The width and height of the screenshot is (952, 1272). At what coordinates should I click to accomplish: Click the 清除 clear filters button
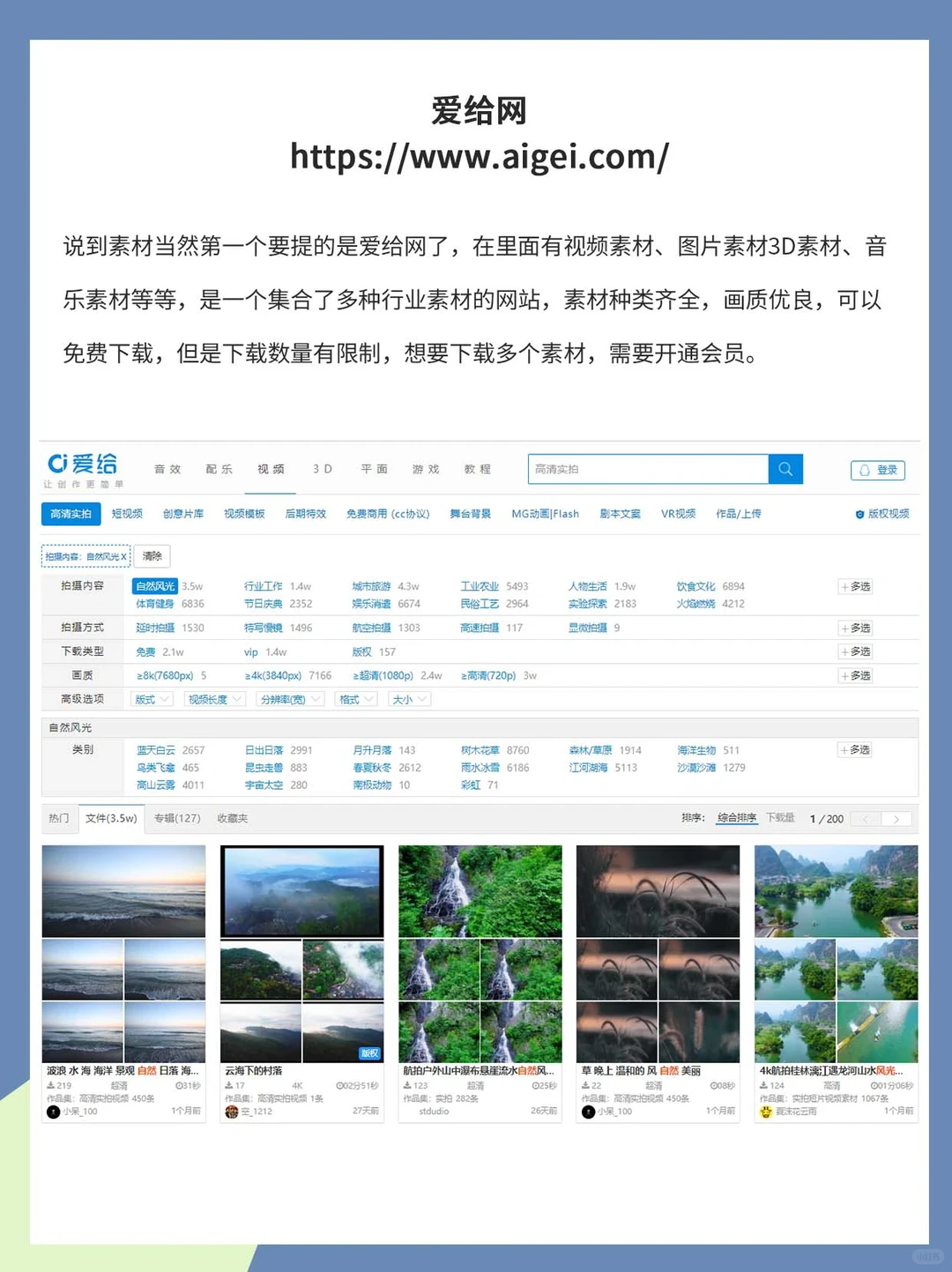click(152, 556)
